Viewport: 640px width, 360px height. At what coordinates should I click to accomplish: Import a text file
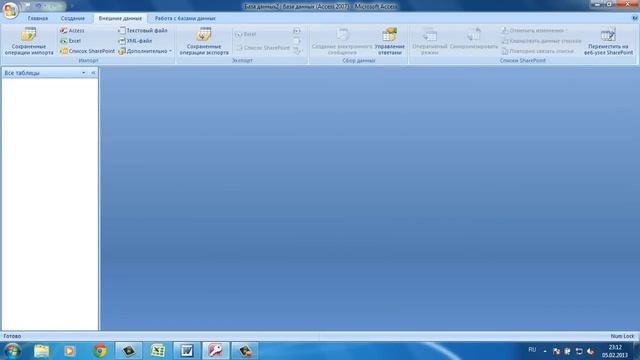143,31
